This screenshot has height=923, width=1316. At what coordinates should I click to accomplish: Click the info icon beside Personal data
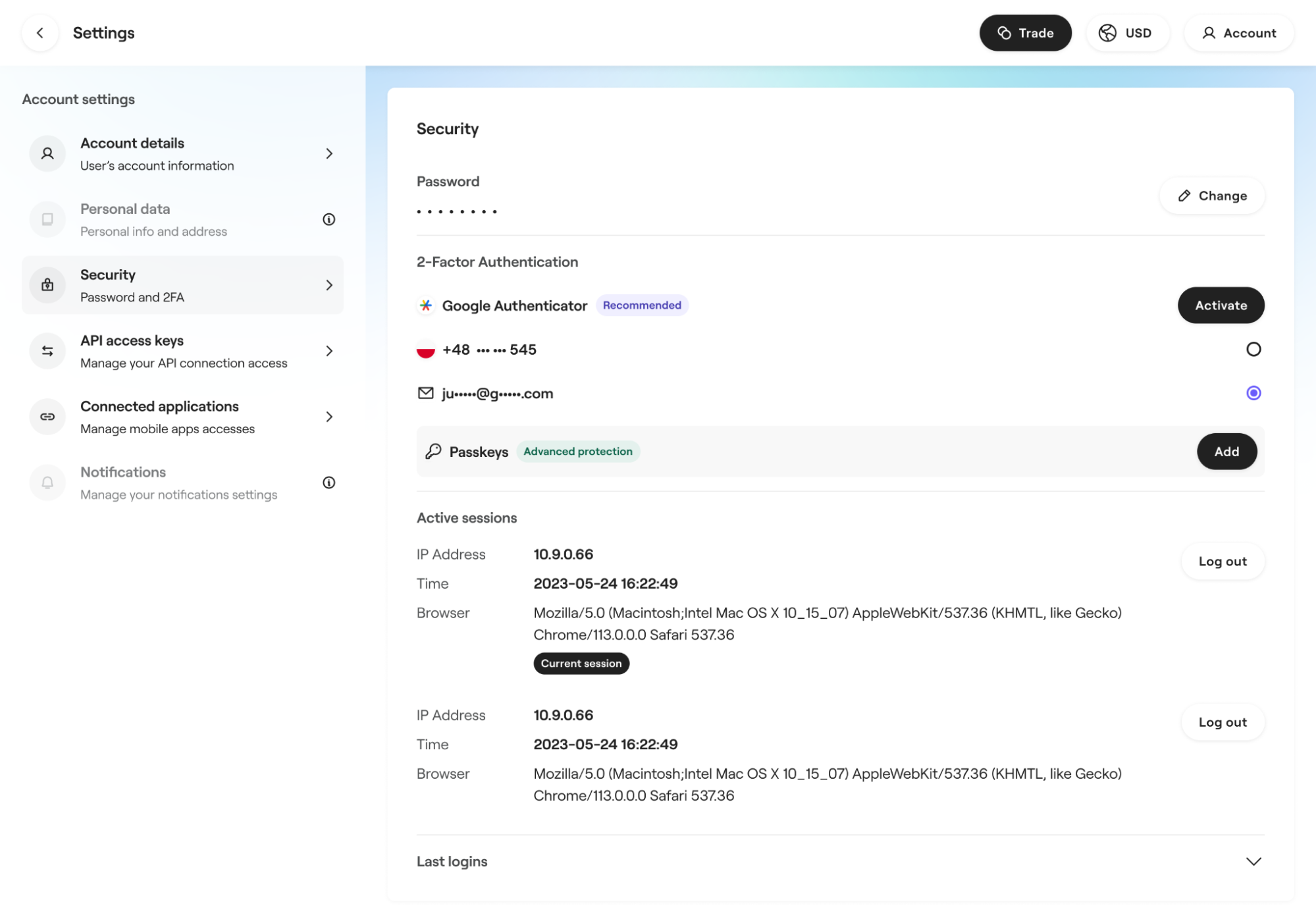click(x=329, y=219)
